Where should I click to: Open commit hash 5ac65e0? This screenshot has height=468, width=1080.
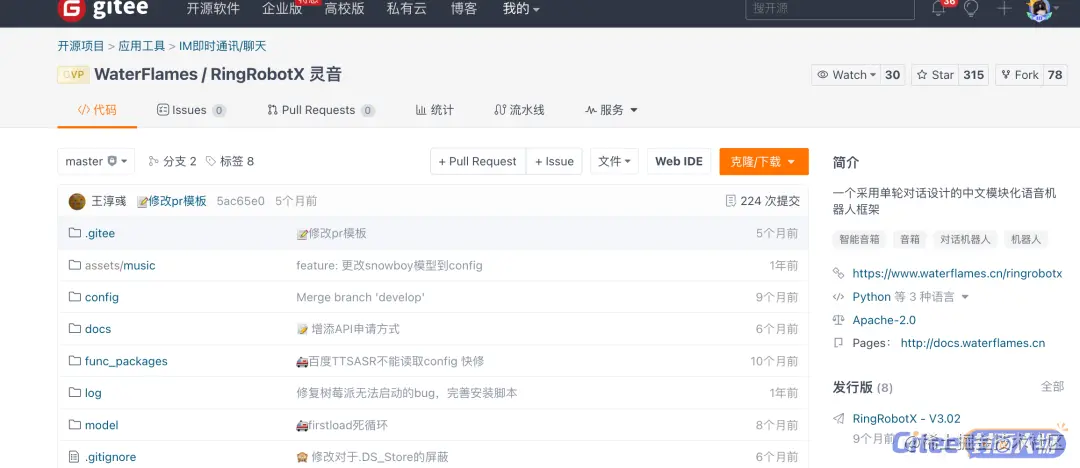click(x=240, y=201)
